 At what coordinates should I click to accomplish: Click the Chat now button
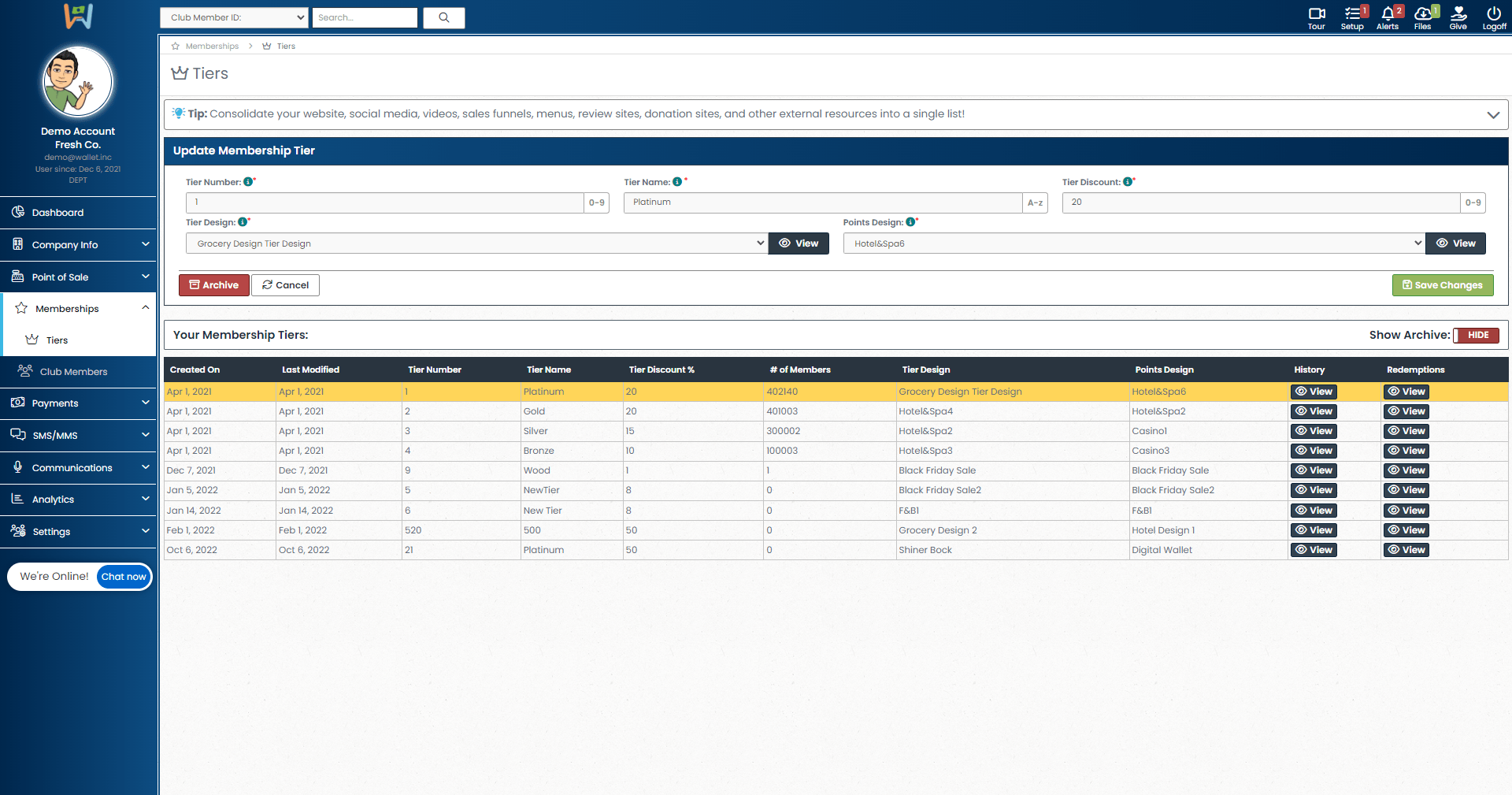(x=124, y=577)
